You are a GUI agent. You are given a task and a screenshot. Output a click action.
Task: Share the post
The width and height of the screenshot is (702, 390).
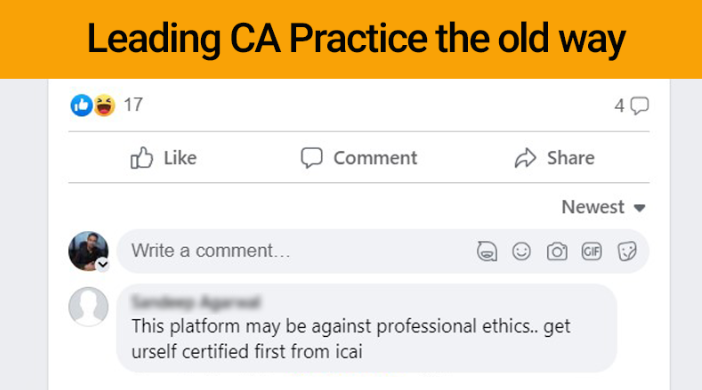tap(554, 158)
